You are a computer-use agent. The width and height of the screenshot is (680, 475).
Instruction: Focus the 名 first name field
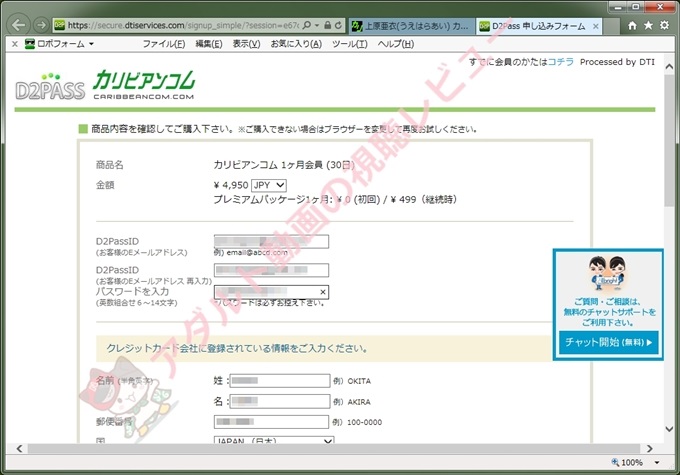pos(280,401)
